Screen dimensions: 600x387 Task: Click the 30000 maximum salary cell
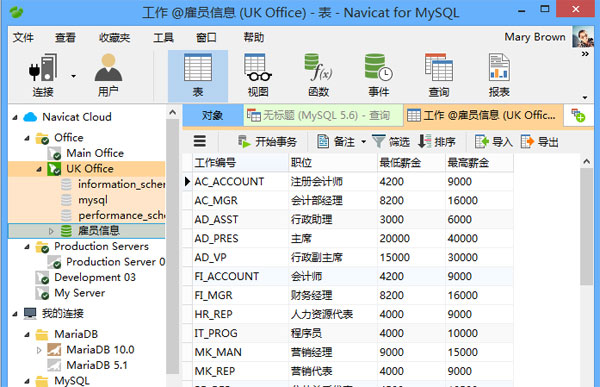tap(479, 257)
